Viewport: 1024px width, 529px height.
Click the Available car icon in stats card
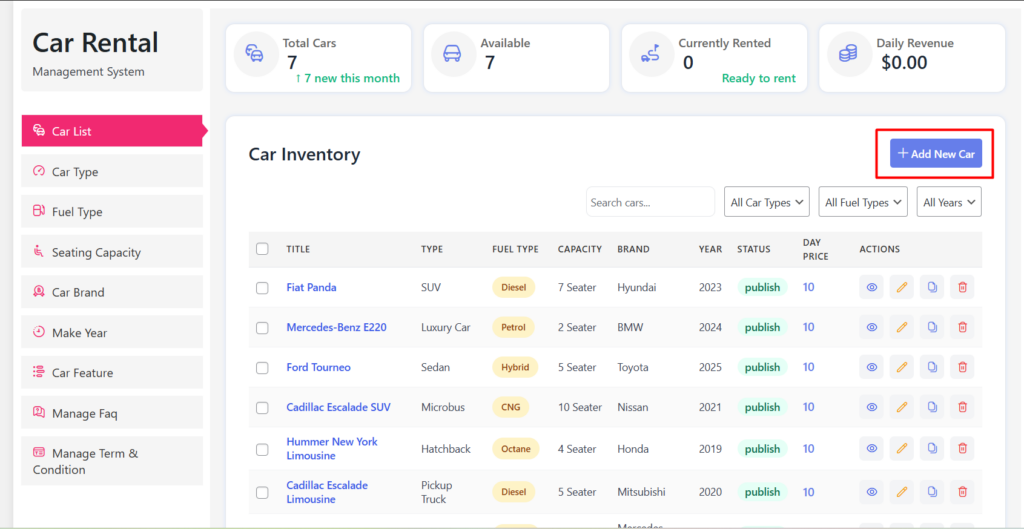[452, 54]
